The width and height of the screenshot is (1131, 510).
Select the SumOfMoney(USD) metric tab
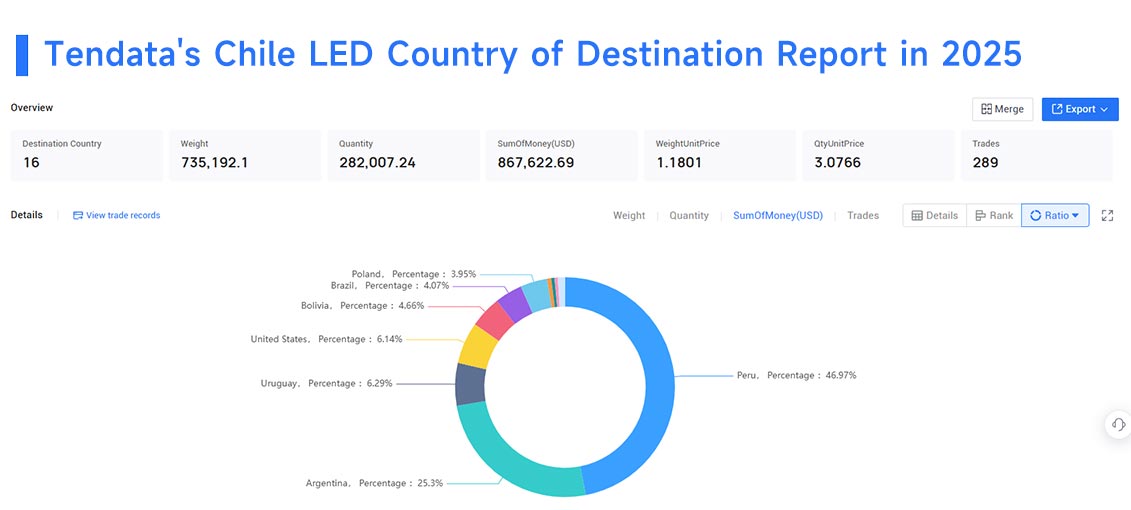coord(778,215)
